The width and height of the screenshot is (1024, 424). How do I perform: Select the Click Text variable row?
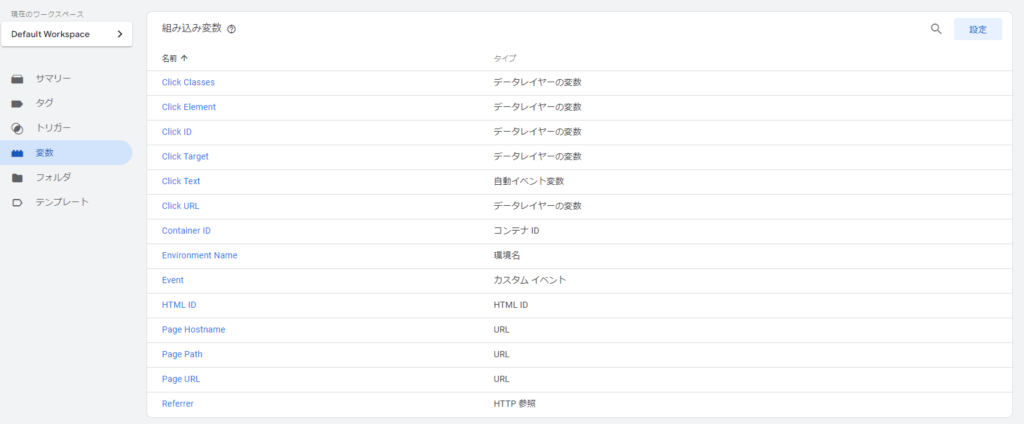click(x=181, y=181)
